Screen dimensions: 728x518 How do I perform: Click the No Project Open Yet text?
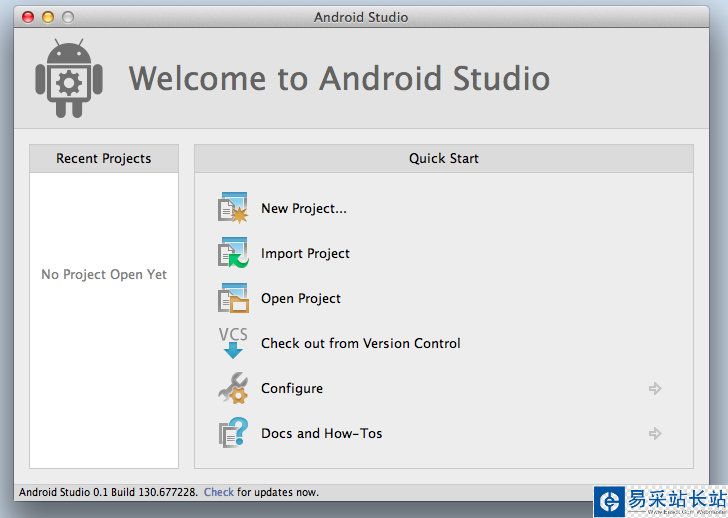(104, 274)
